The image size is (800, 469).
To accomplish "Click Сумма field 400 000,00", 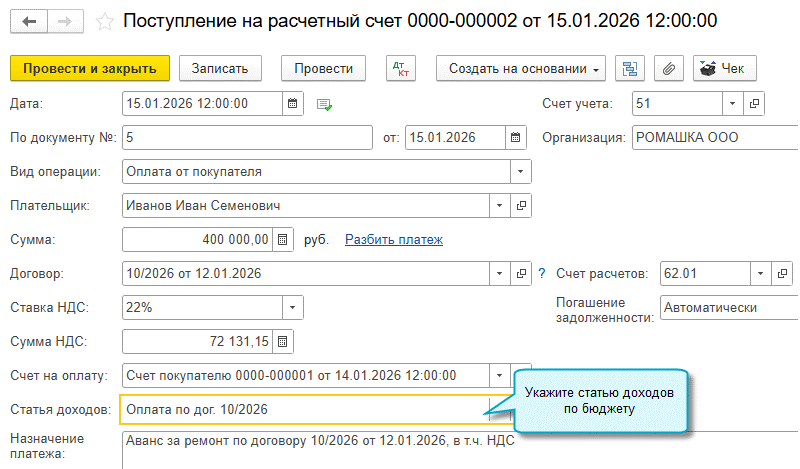I will (198, 239).
